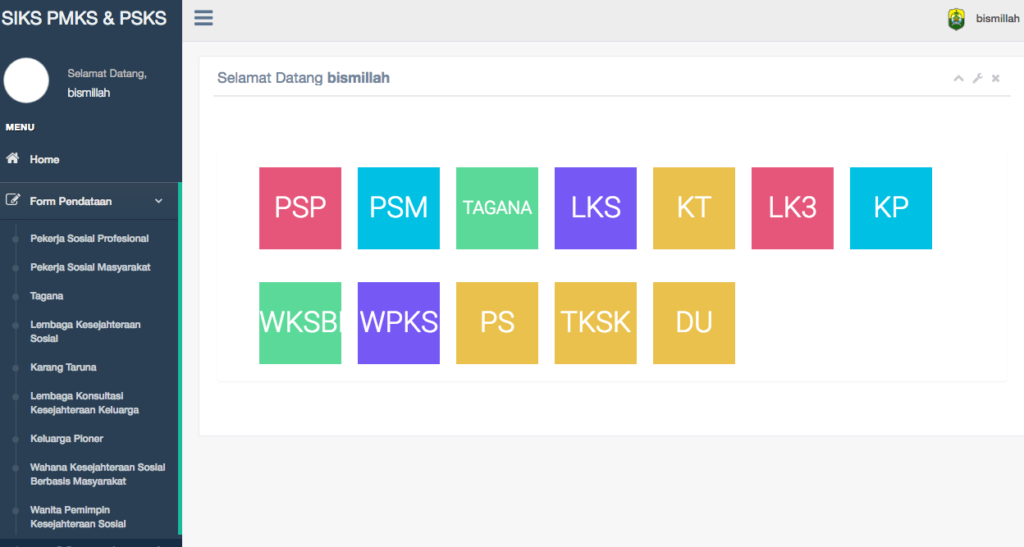
Task: Open Pekerja Sosial Profesional menu item
Action: [89, 239]
